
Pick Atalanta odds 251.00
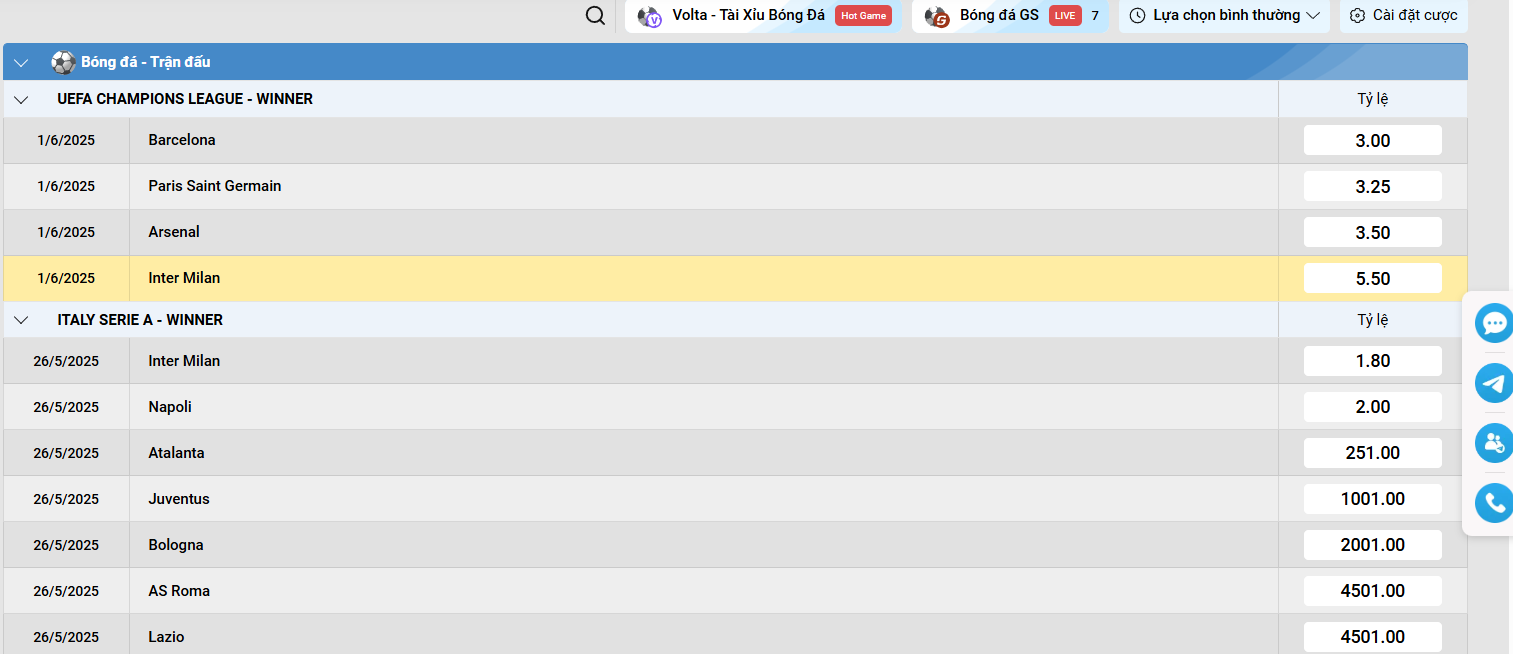point(1372,453)
